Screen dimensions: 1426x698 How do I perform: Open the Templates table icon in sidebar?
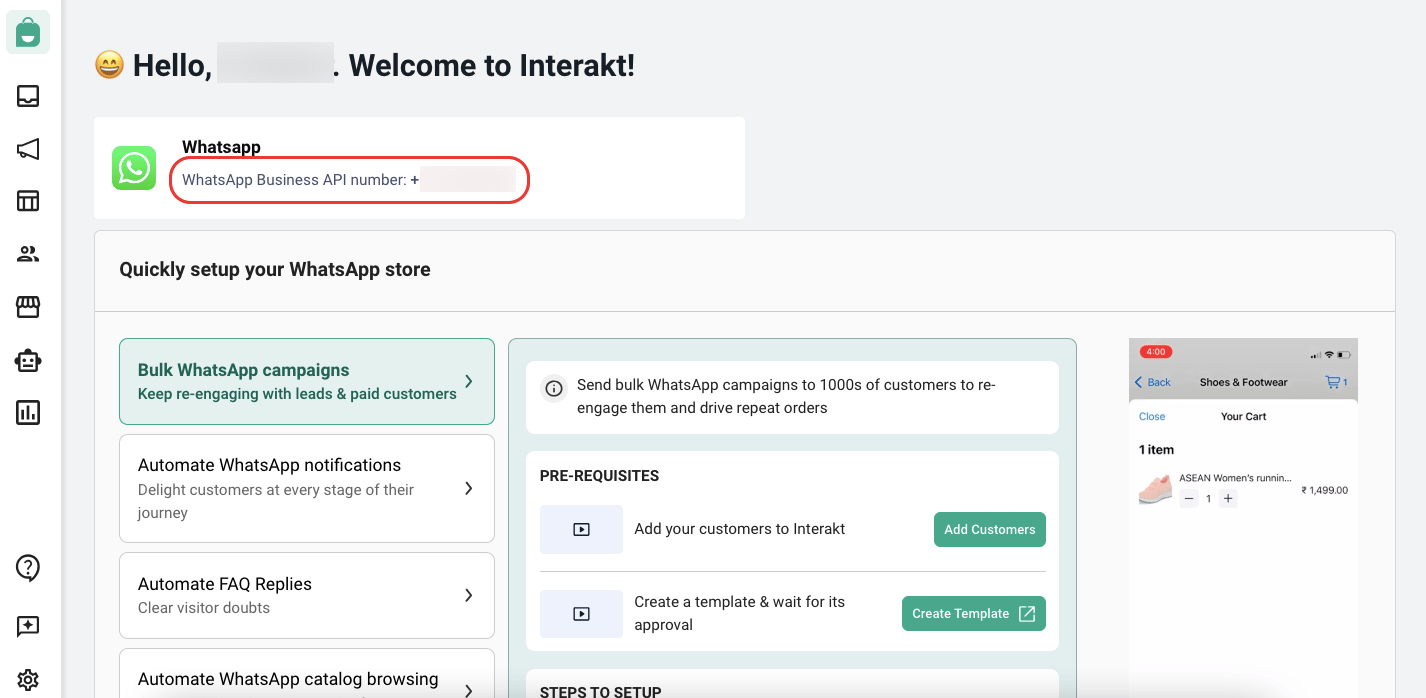(28, 201)
